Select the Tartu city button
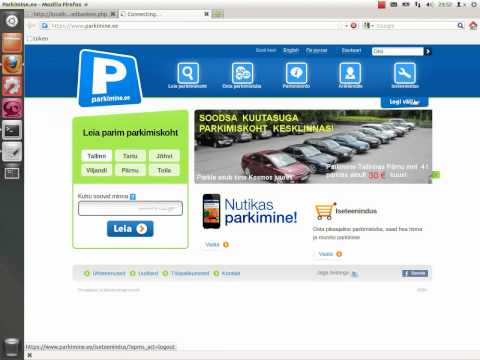This screenshot has width=480, height=360. point(130,156)
